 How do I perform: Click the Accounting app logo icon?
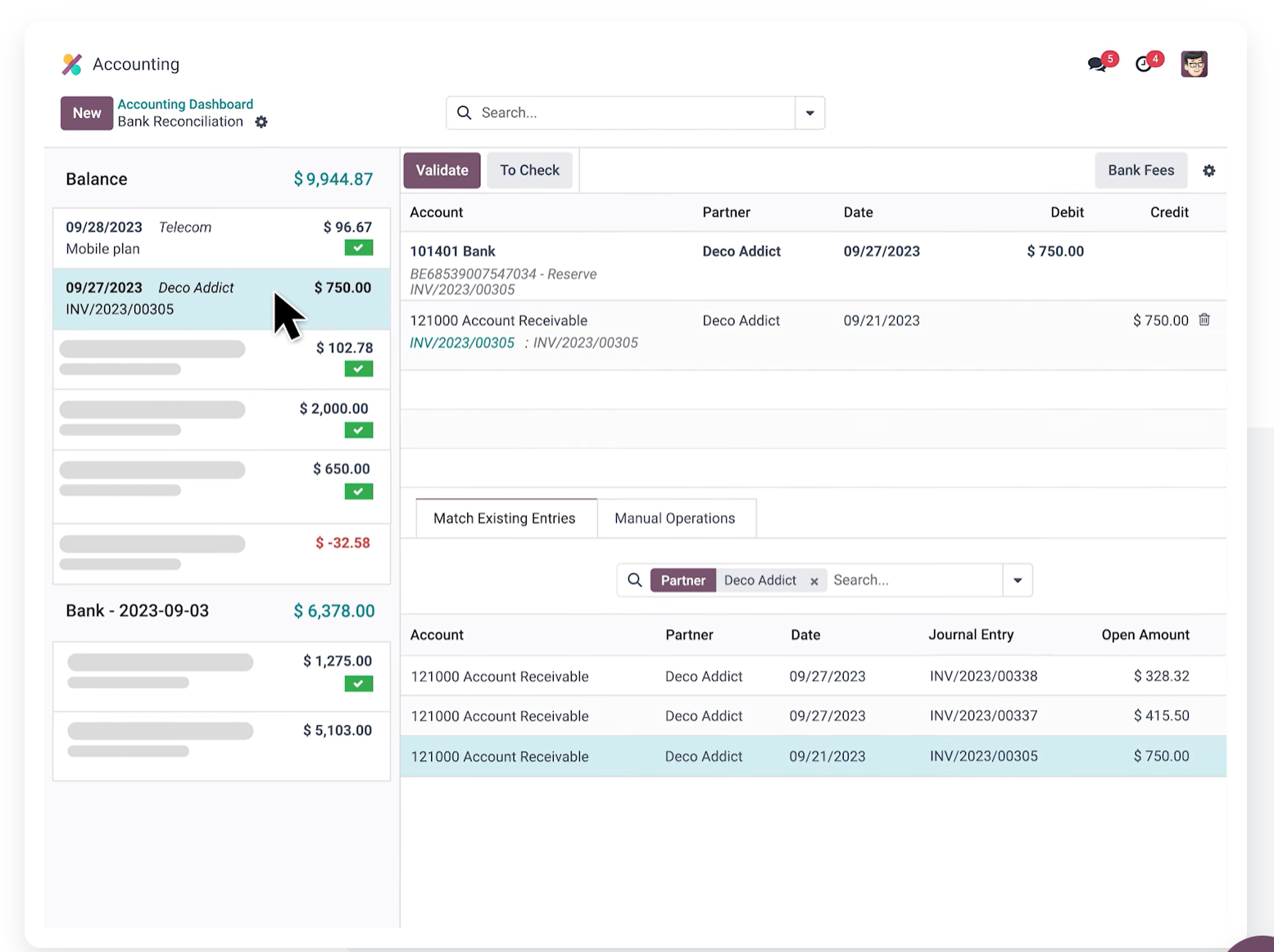[x=72, y=64]
